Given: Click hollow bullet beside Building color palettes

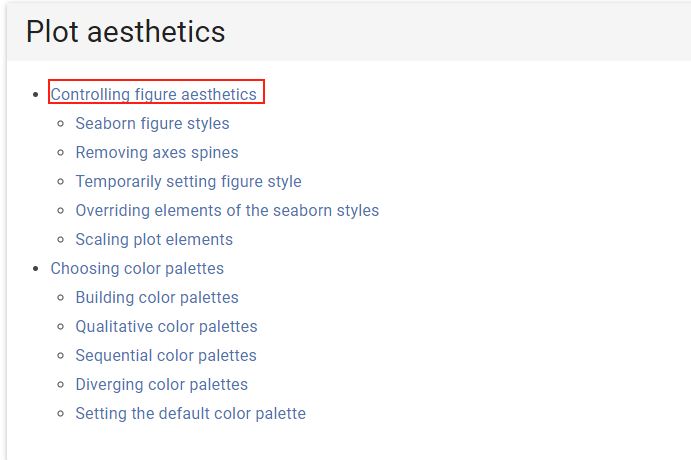Looking at the screenshot, I should coord(61,298).
